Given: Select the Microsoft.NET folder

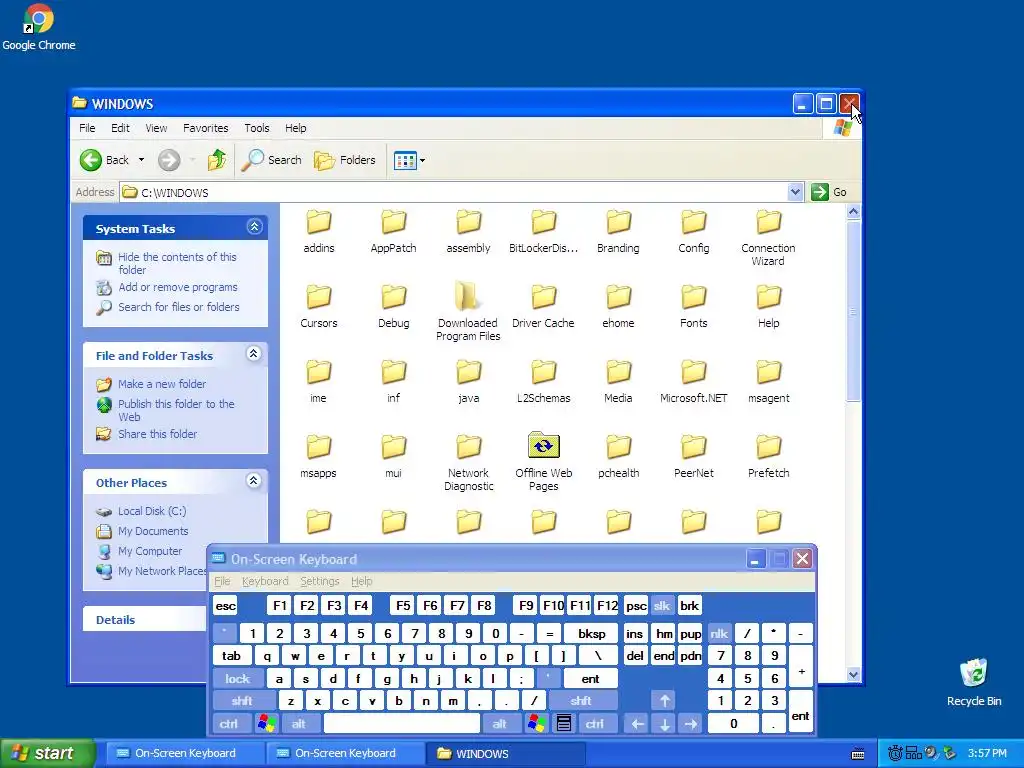Looking at the screenshot, I should (694, 381).
